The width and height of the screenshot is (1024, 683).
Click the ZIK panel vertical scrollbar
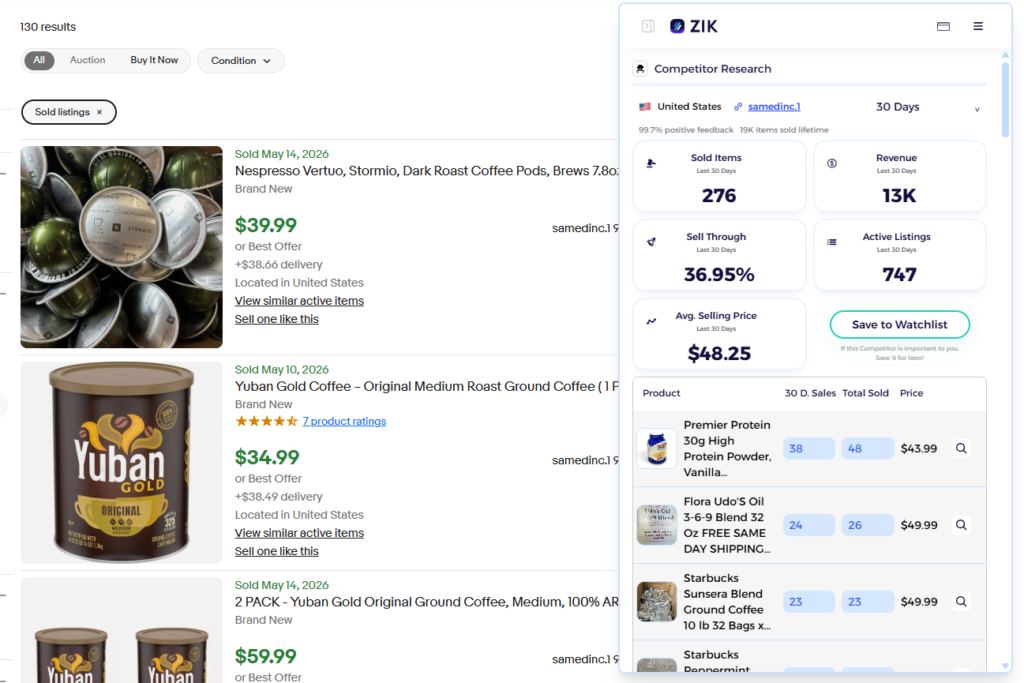(x=1006, y=98)
